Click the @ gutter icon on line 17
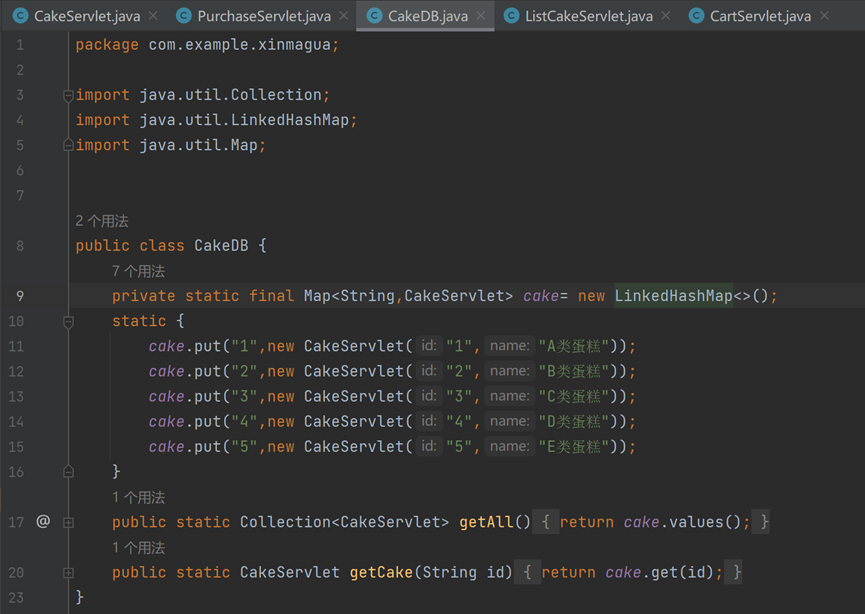 click(43, 521)
